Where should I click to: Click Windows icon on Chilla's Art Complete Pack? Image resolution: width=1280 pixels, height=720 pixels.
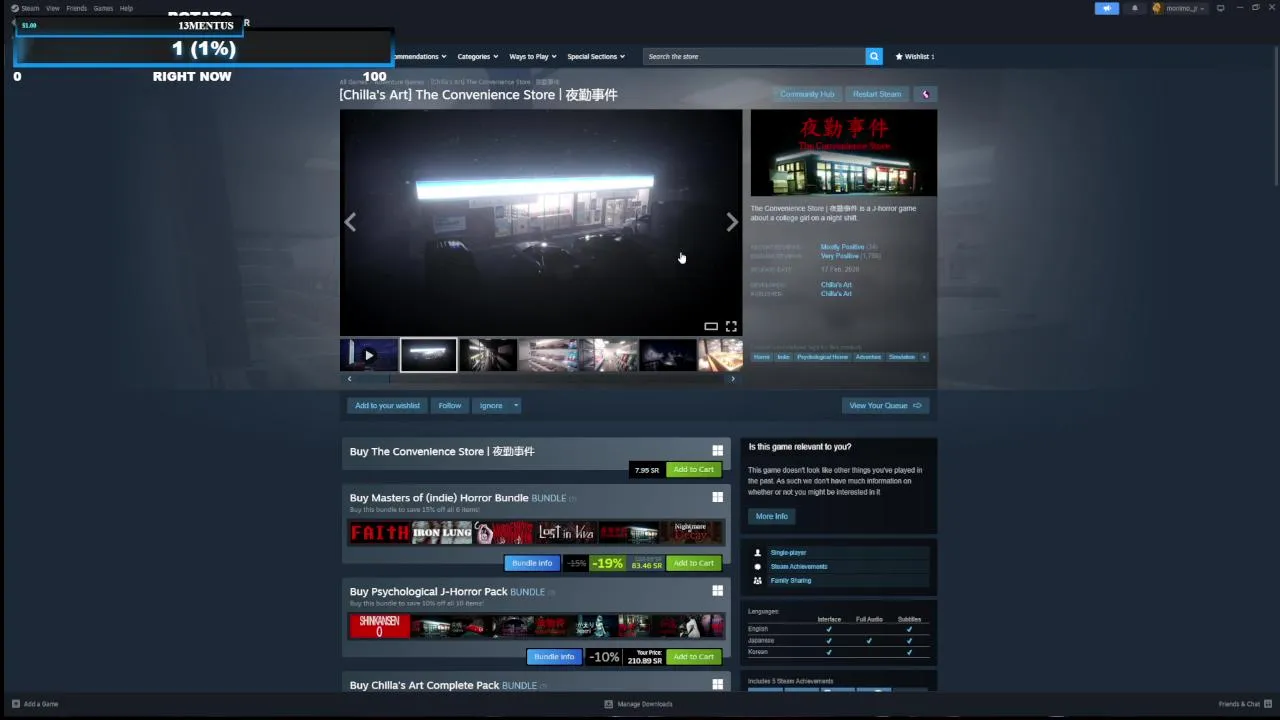[x=717, y=685]
